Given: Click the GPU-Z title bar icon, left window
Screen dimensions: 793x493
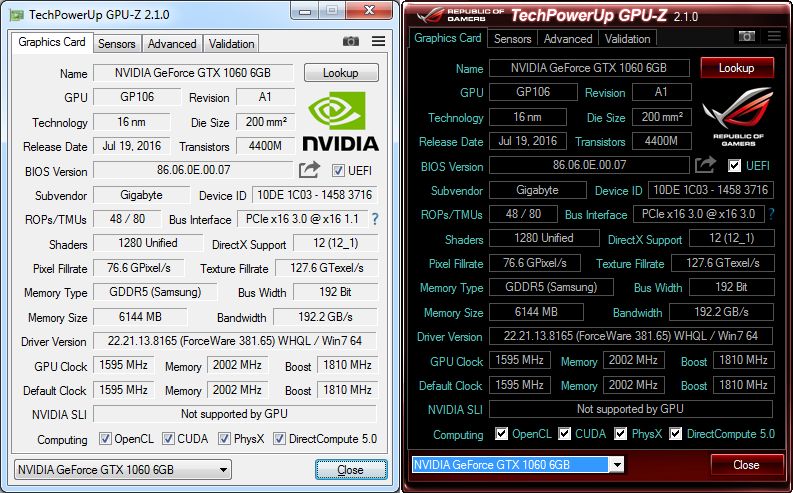Looking at the screenshot, I should (x=17, y=15).
